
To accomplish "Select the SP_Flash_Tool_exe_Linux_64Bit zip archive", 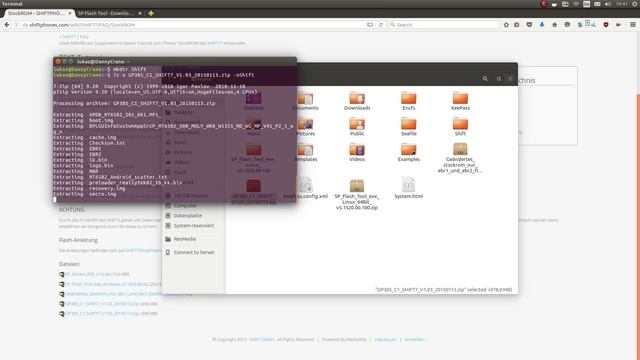I will coord(357,194).
